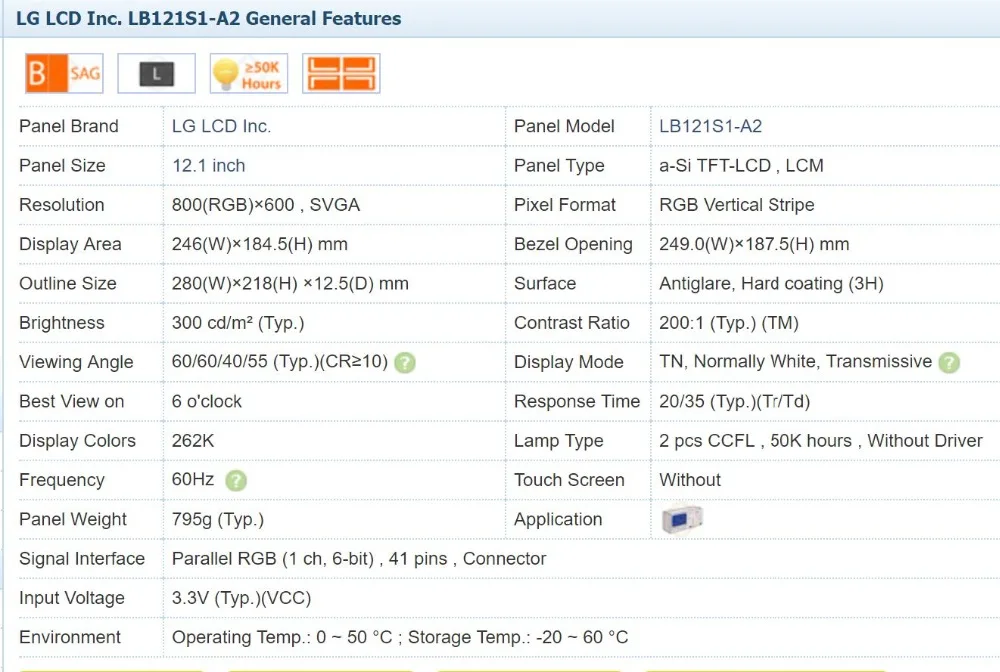
Task: Select the 60Hz frequency value
Action: coord(193,479)
